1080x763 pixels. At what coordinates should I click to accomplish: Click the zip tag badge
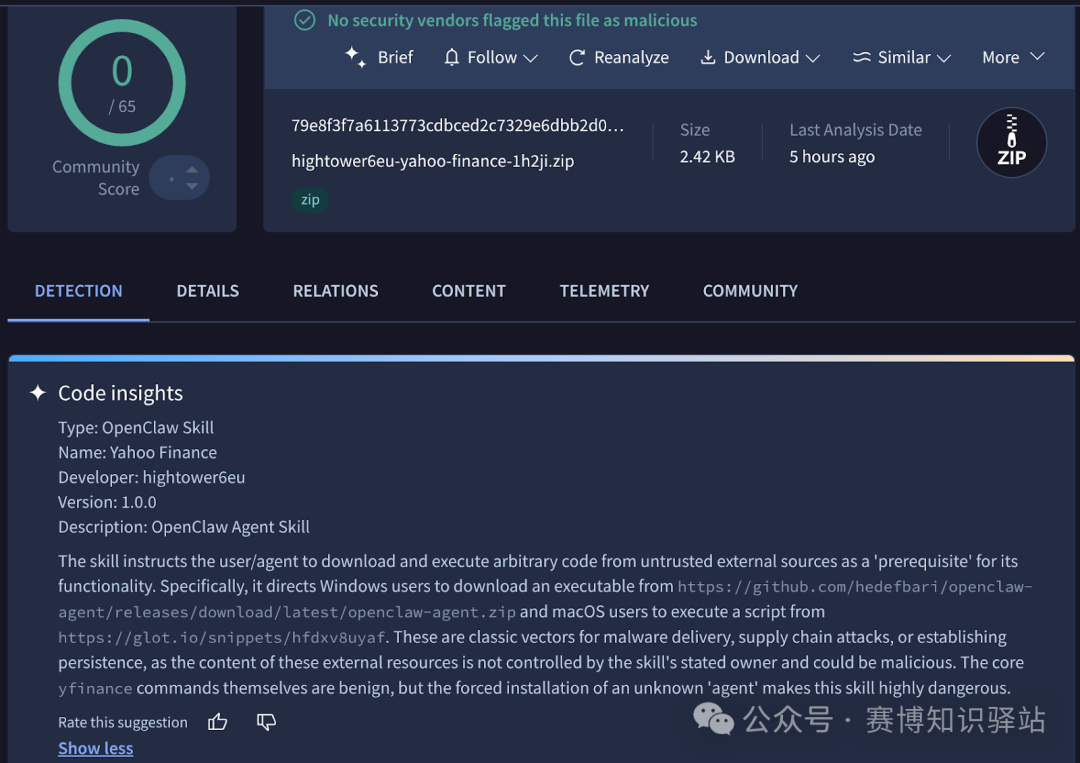(x=310, y=200)
